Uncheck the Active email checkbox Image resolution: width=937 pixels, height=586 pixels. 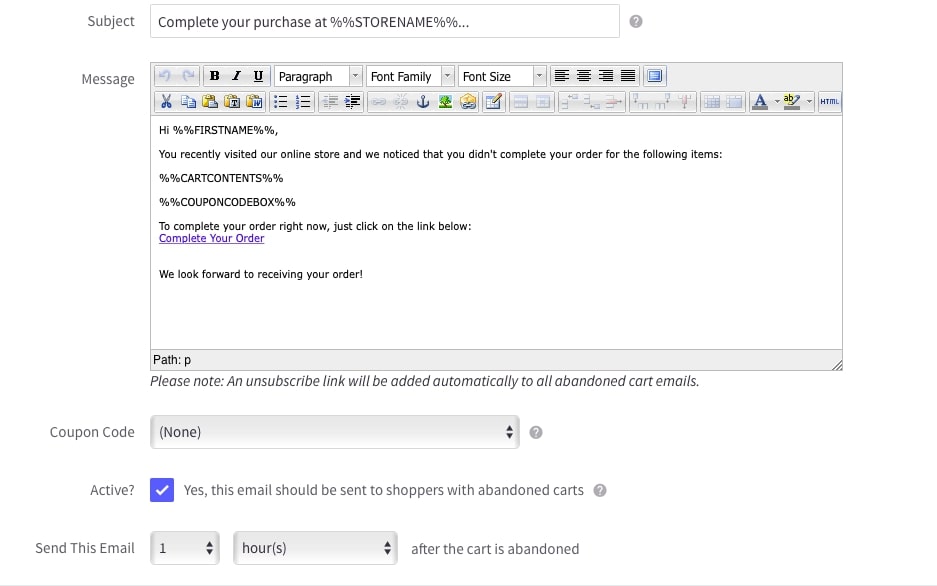click(x=162, y=490)
